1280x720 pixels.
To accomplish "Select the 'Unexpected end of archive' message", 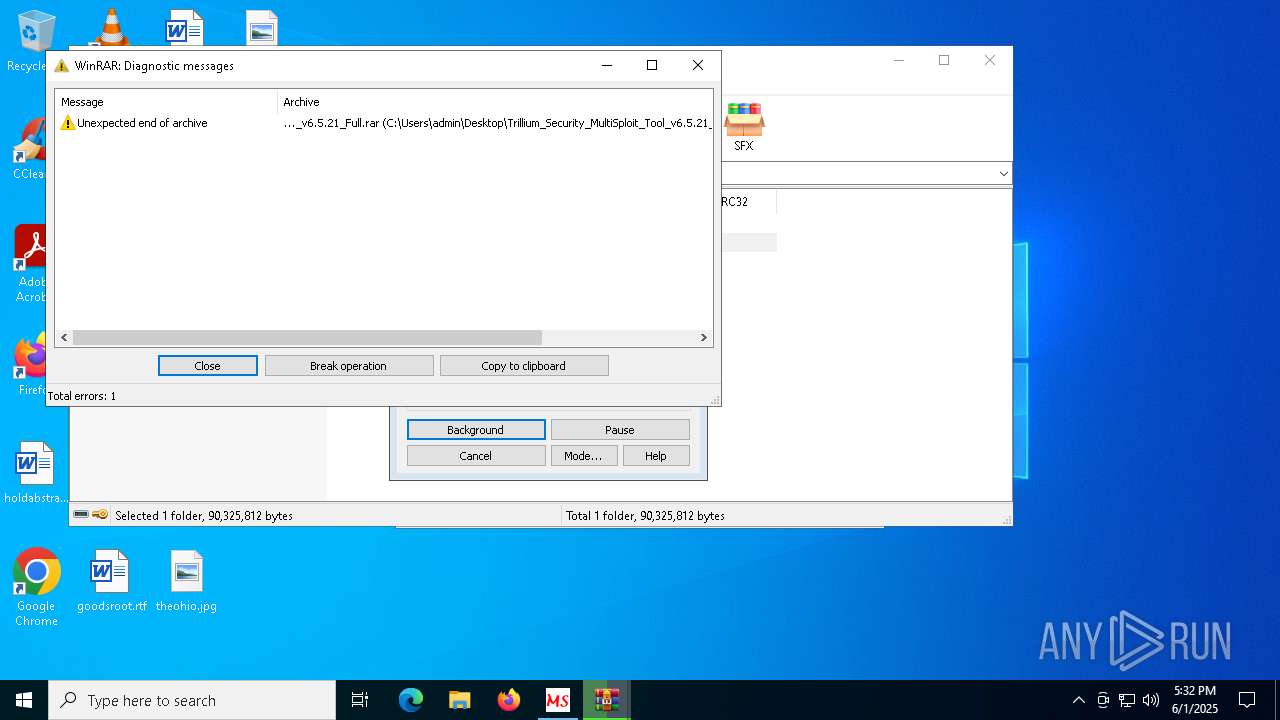I will (142, 123).
